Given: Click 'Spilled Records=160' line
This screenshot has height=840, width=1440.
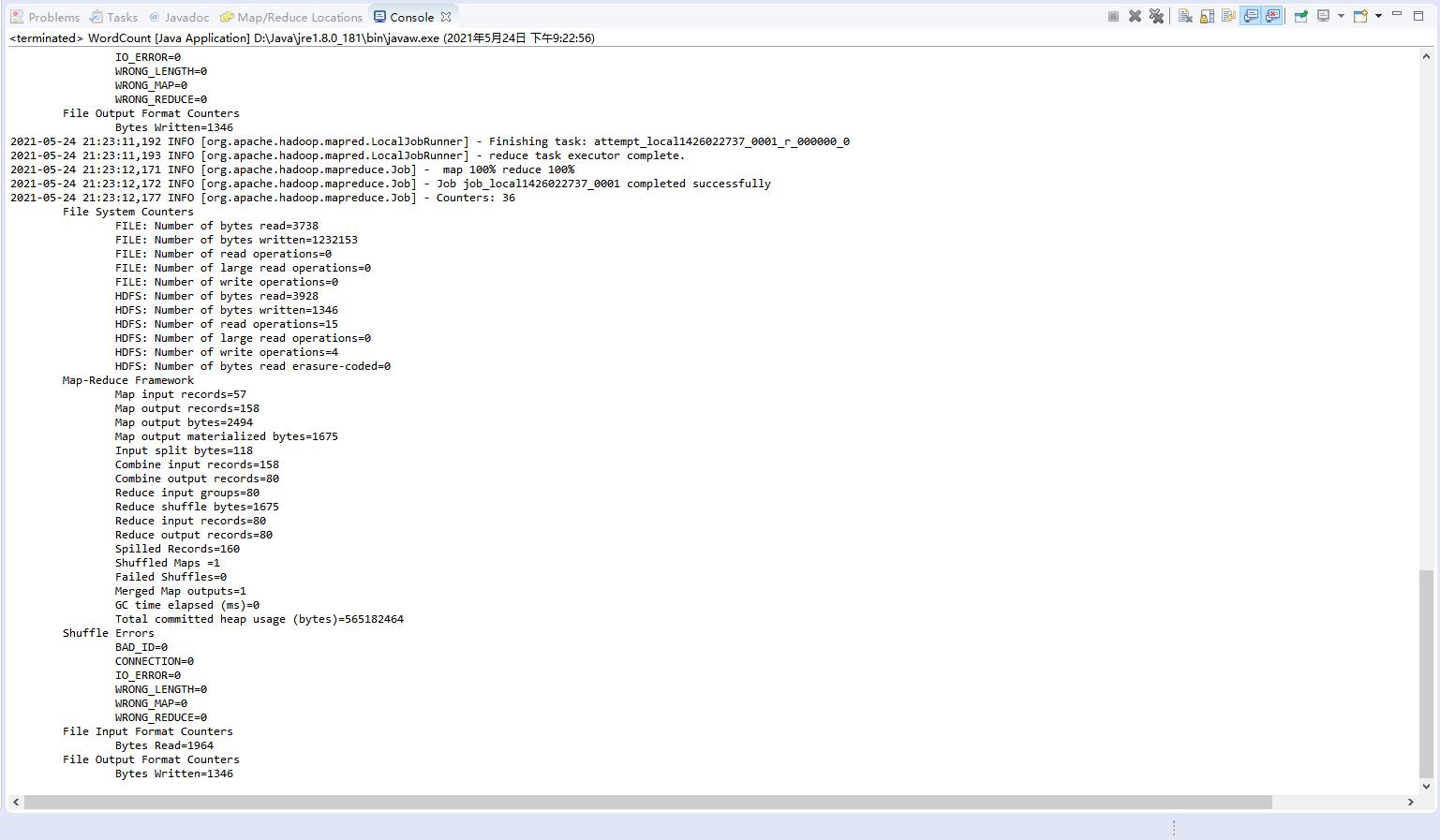Looking at the screenshot, I should [x=177, y=549].
